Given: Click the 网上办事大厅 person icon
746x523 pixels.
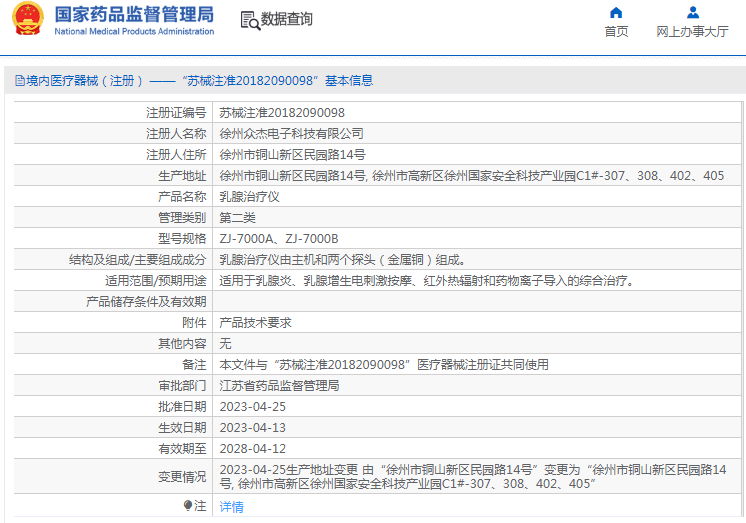Looking at the screenshot, I should 692,13.
